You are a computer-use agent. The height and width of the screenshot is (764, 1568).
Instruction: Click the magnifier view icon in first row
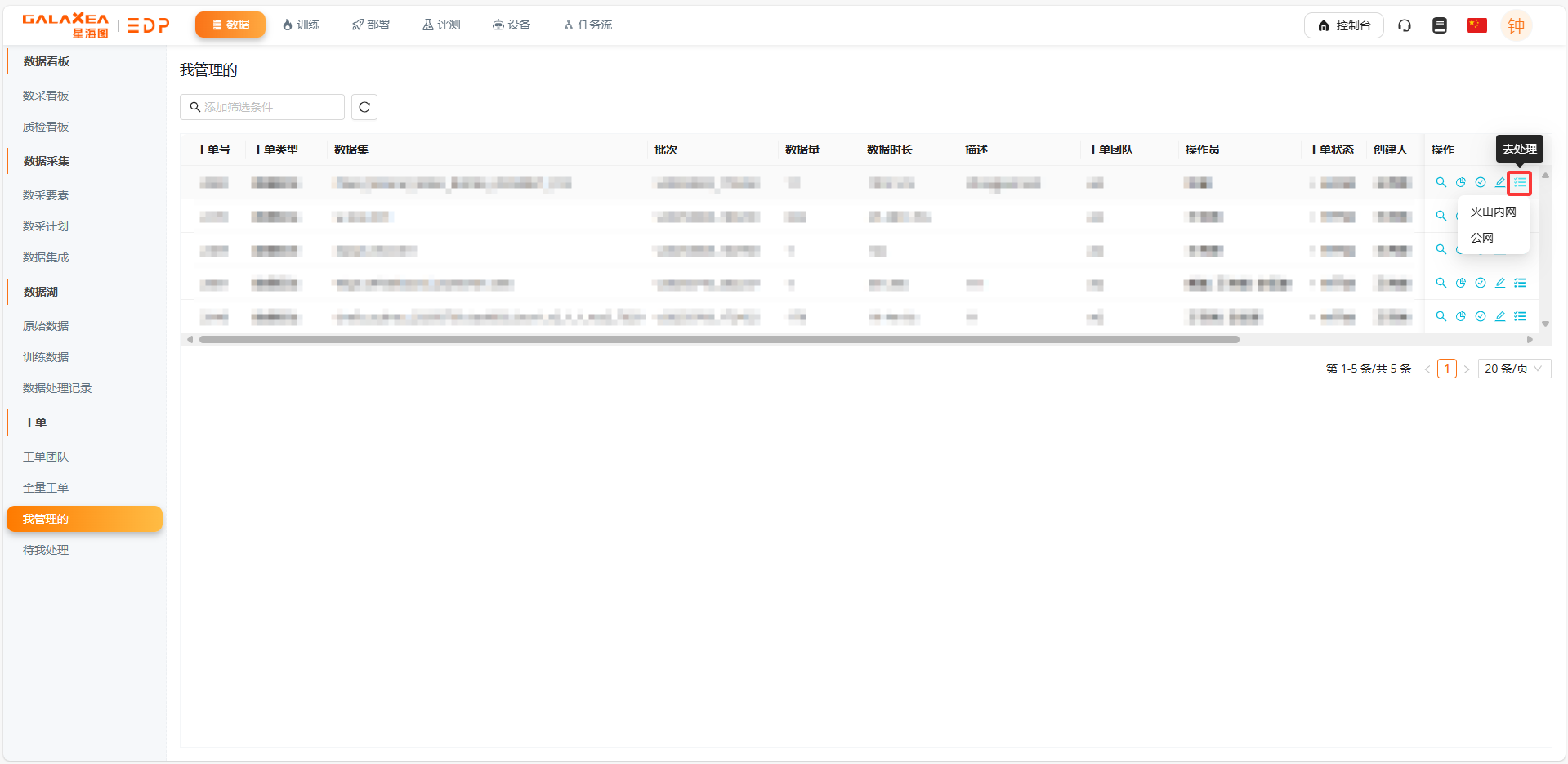[1441, 182]
